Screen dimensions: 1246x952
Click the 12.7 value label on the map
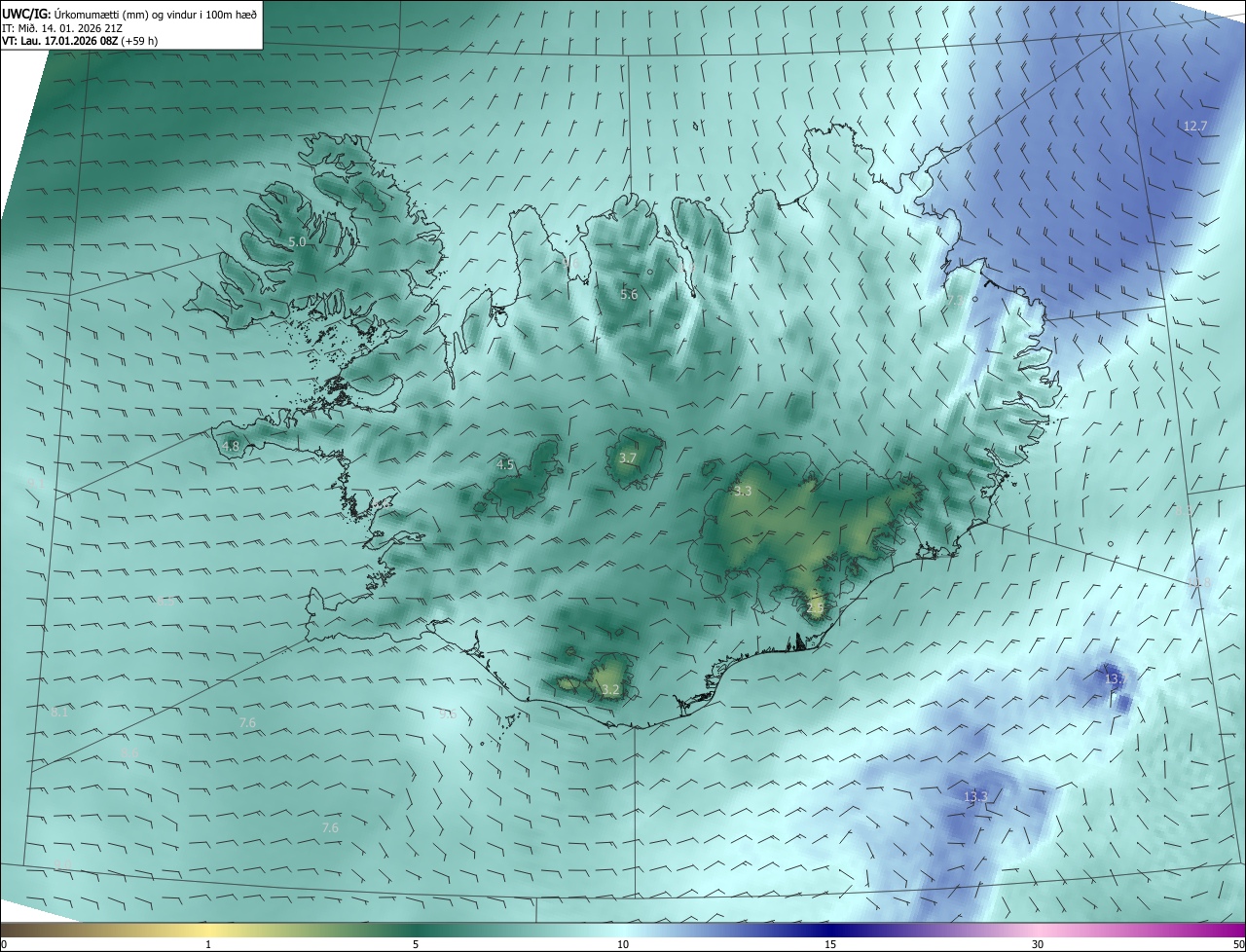[x=1194, y=126]
